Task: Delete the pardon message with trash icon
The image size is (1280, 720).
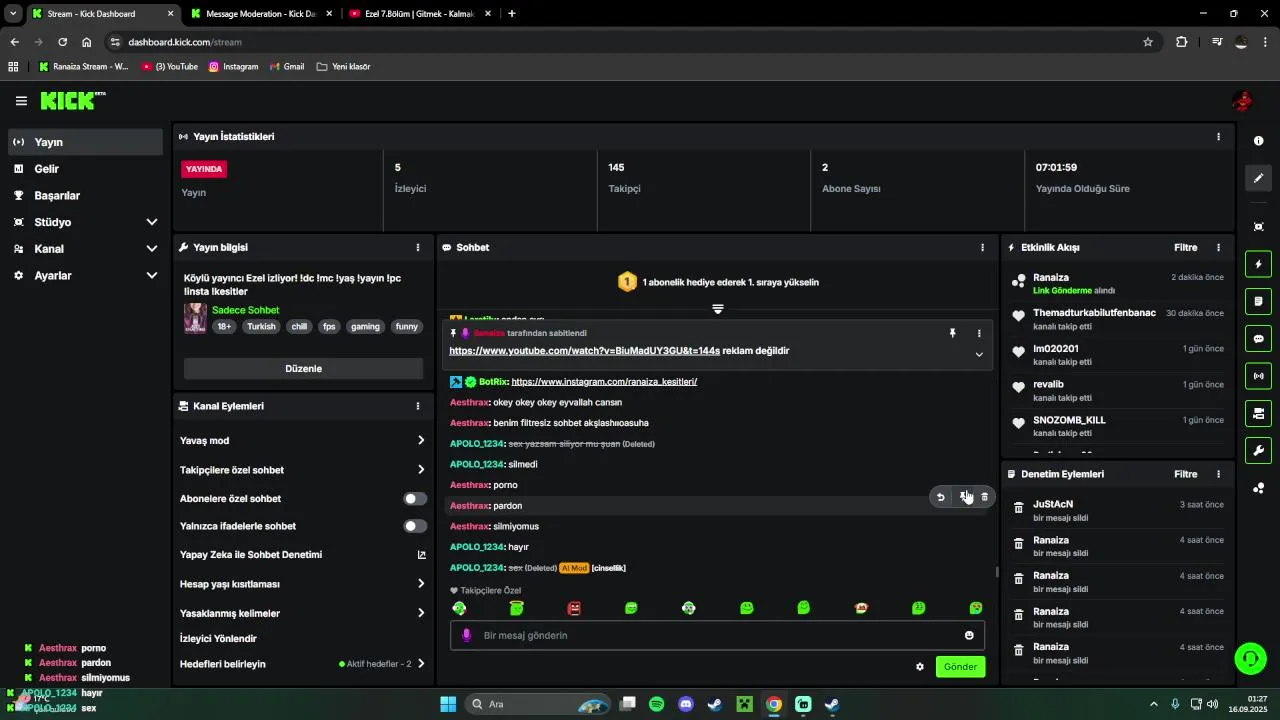Action: (x=984, y=497)
